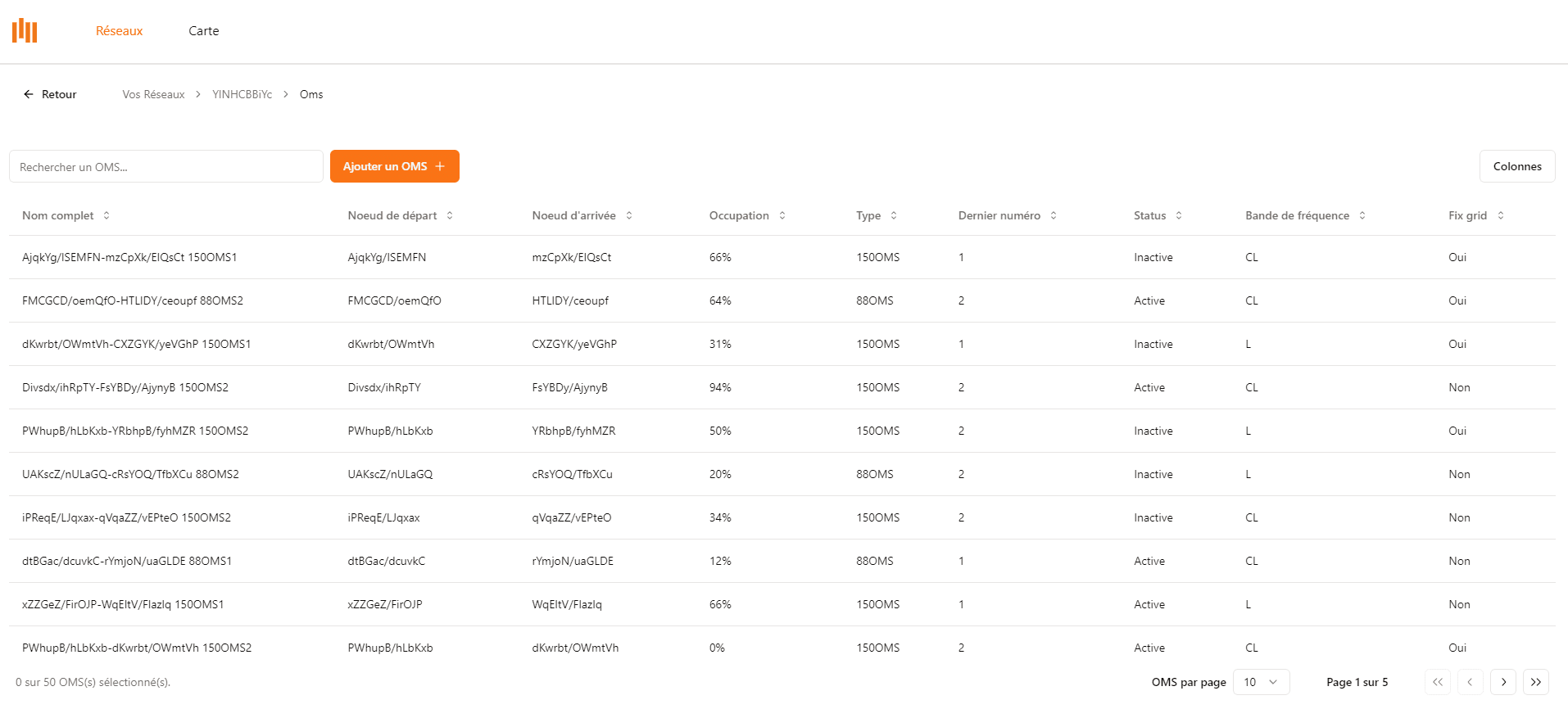Image resolution: width=1568 pixels, height=718 pixels.
Task: Switch to the Carte tab
Action: pos(204,31)
